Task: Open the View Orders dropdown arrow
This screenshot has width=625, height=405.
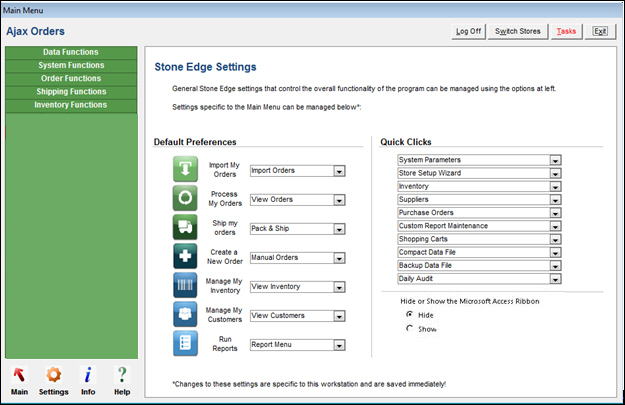Action: 339,200
